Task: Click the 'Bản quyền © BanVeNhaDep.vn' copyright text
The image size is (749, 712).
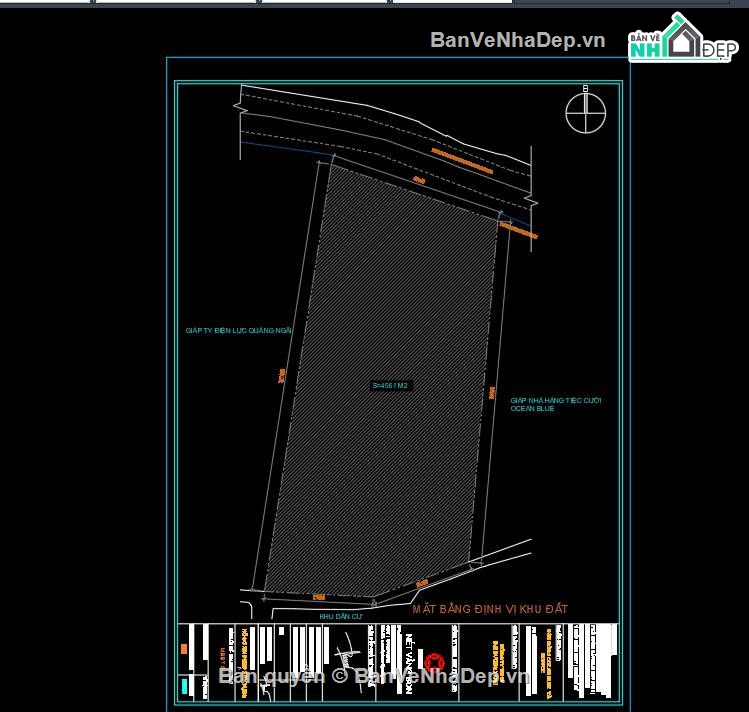Action: [373, 677]
